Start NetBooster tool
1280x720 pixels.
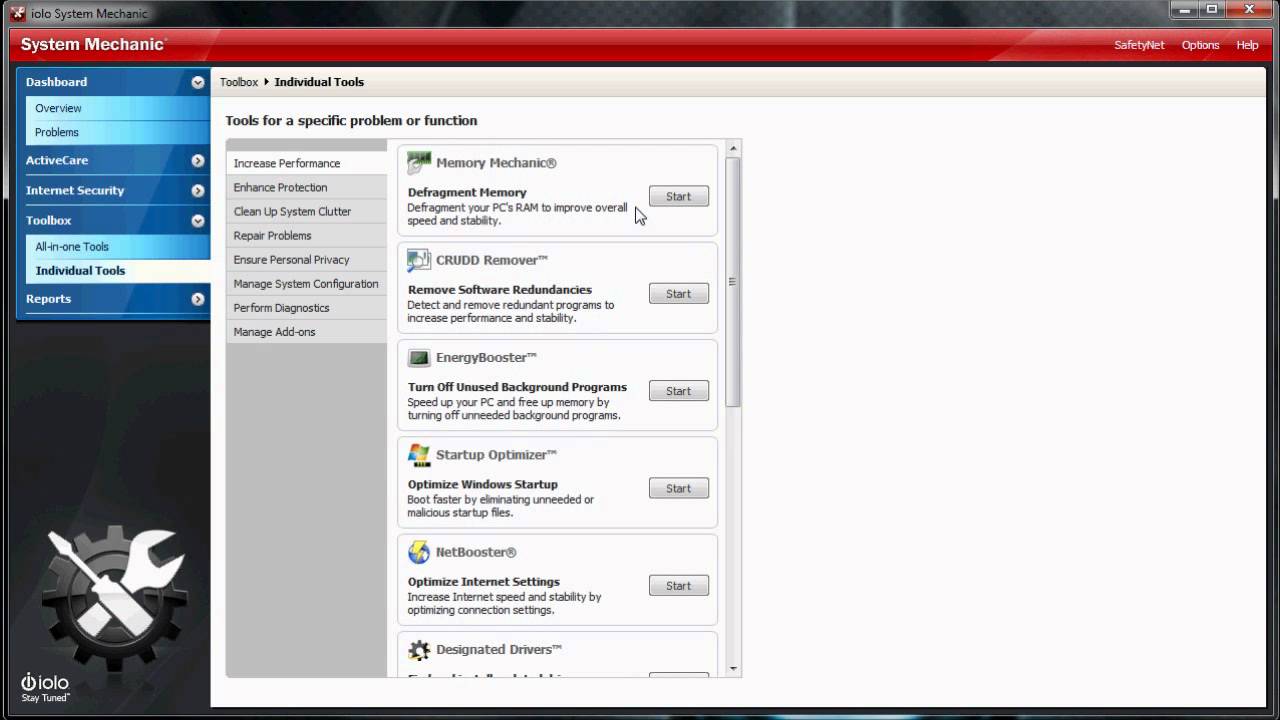[678, 585]
